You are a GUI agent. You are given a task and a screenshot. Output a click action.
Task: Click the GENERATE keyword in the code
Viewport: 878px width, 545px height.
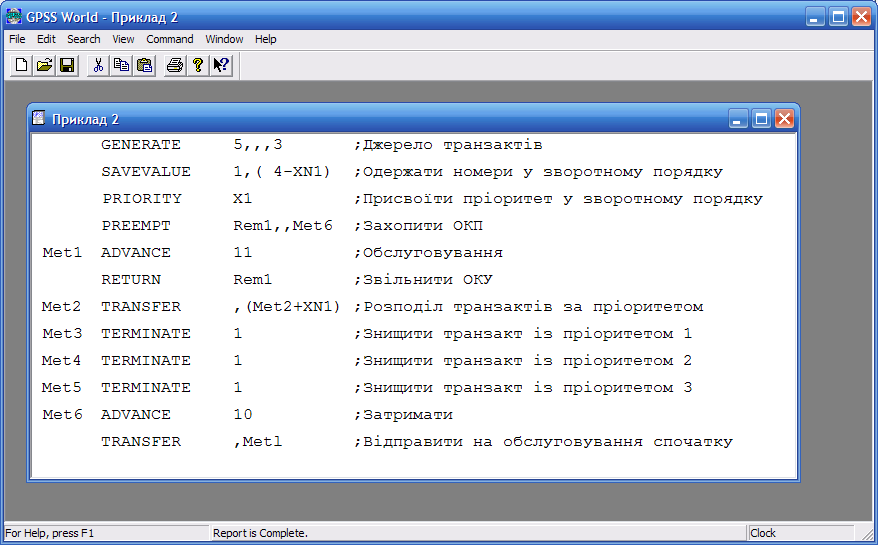141,145
